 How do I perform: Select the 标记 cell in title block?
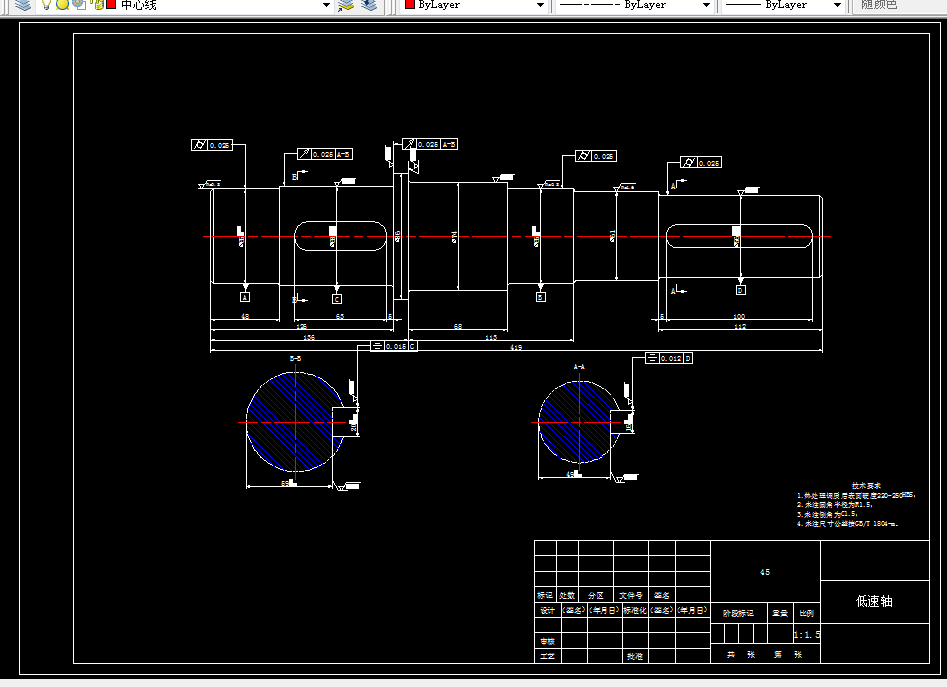[545, 595]
